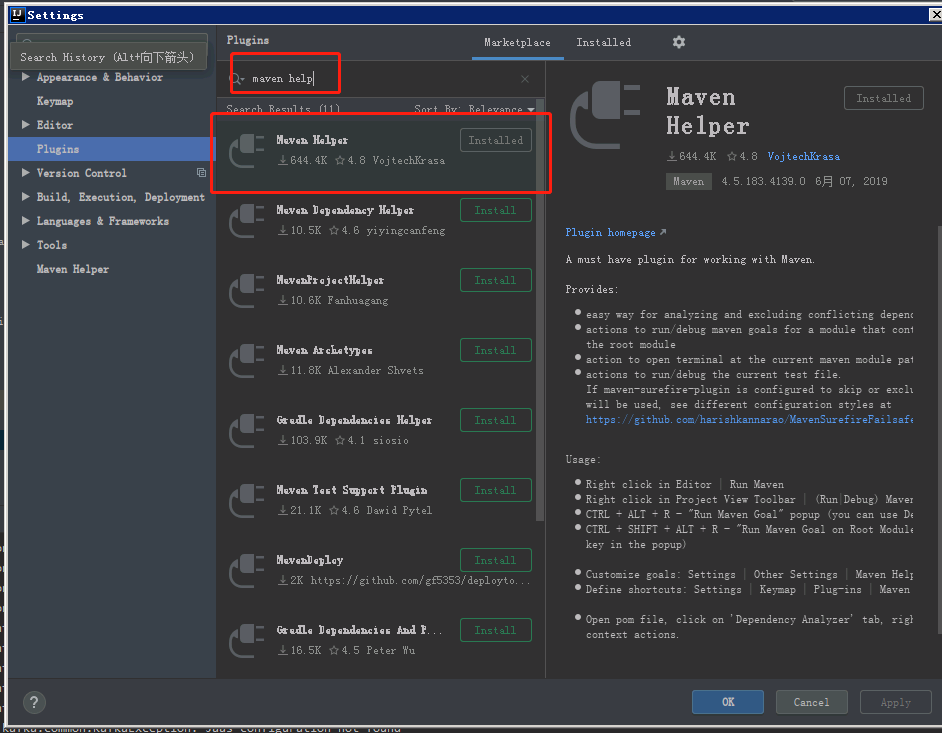
Task: Cancel the Settings dialog
Action: coord(812,702)
